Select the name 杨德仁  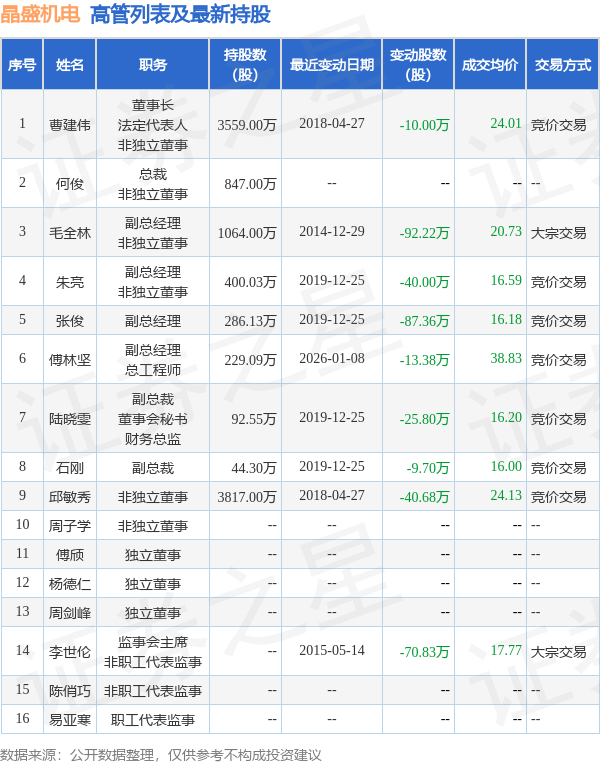pyautogui.click(x=70, y=584)
